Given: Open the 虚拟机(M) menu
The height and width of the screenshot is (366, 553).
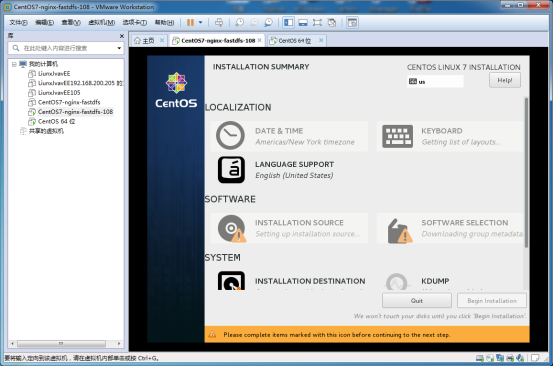Looking at the screenshot, I should pyautogui.click(x=102, y=23).
